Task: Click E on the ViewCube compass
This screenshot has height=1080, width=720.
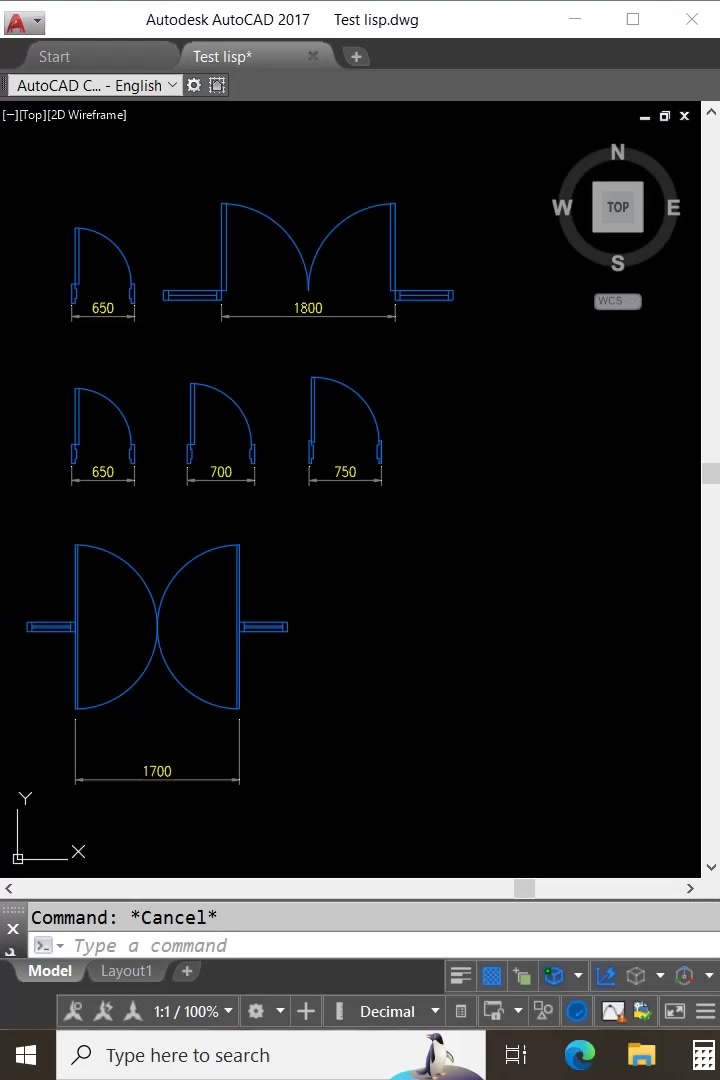Action: [673, 207]
